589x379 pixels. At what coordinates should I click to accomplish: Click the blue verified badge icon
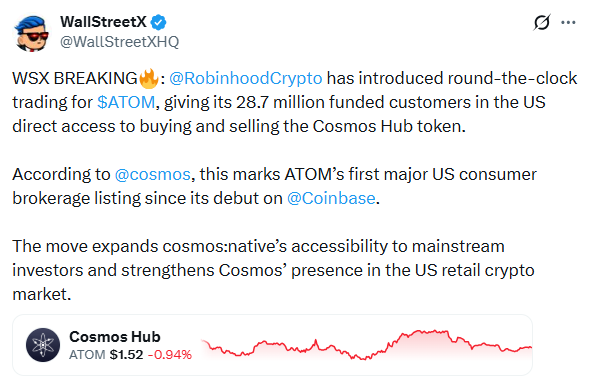159,22
